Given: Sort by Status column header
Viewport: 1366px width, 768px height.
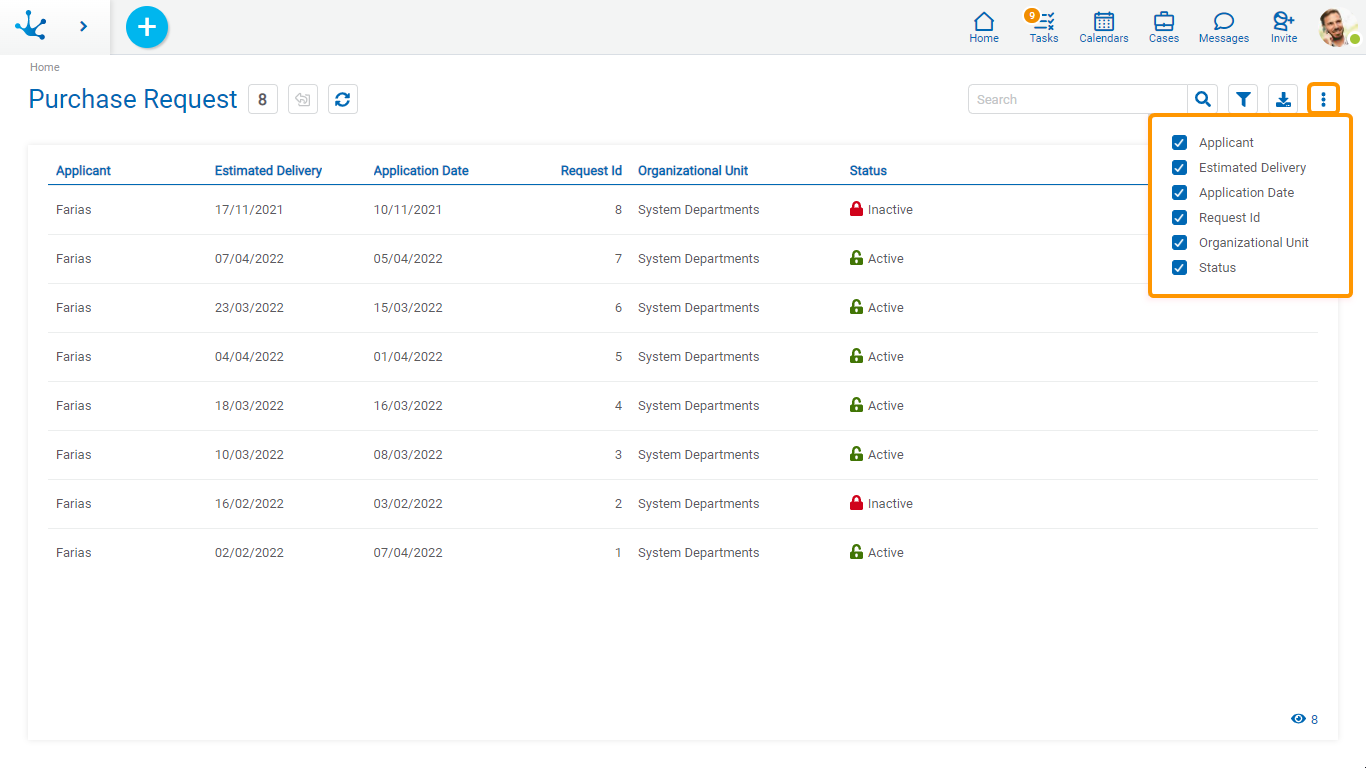Looking at the screenshot, I should [868, 171].
